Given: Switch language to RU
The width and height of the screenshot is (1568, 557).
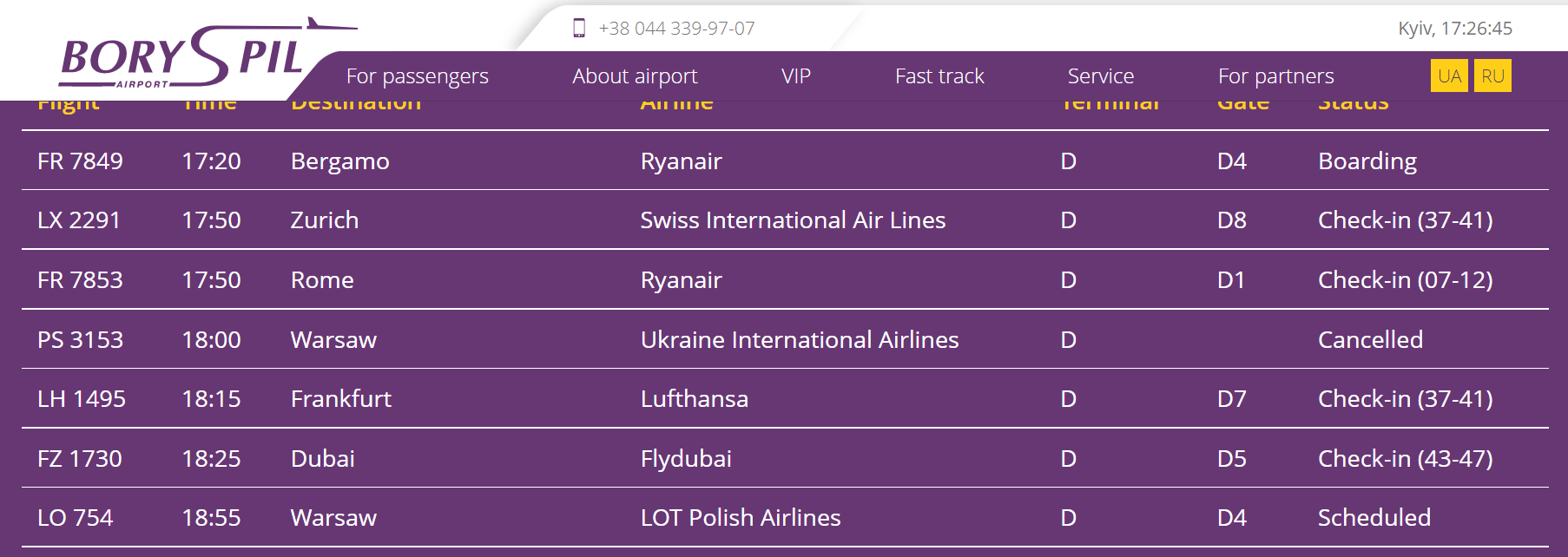Looking at the screenshot, I should click(x=1492, y=75).
